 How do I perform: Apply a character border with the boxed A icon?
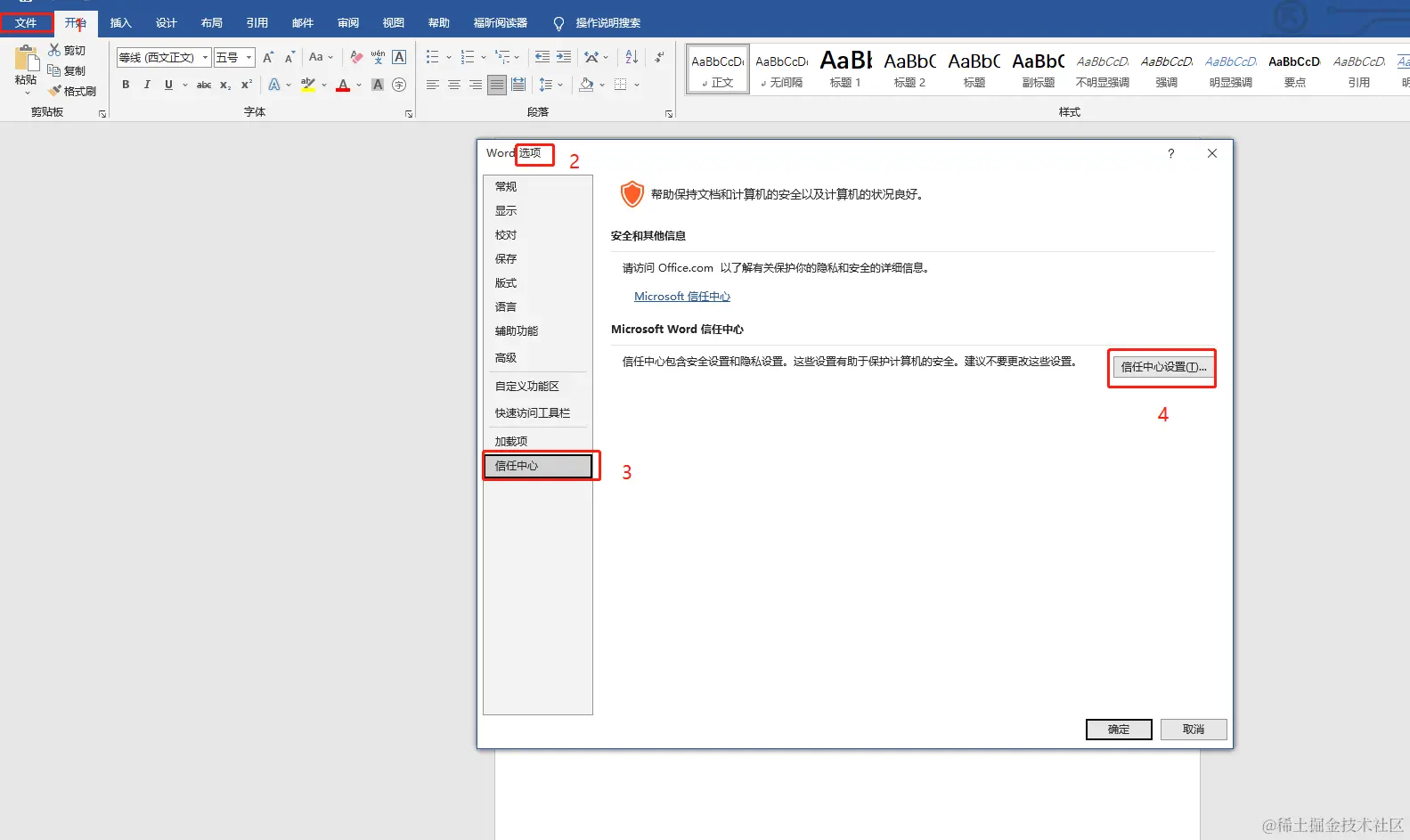[x=399, y=57]
